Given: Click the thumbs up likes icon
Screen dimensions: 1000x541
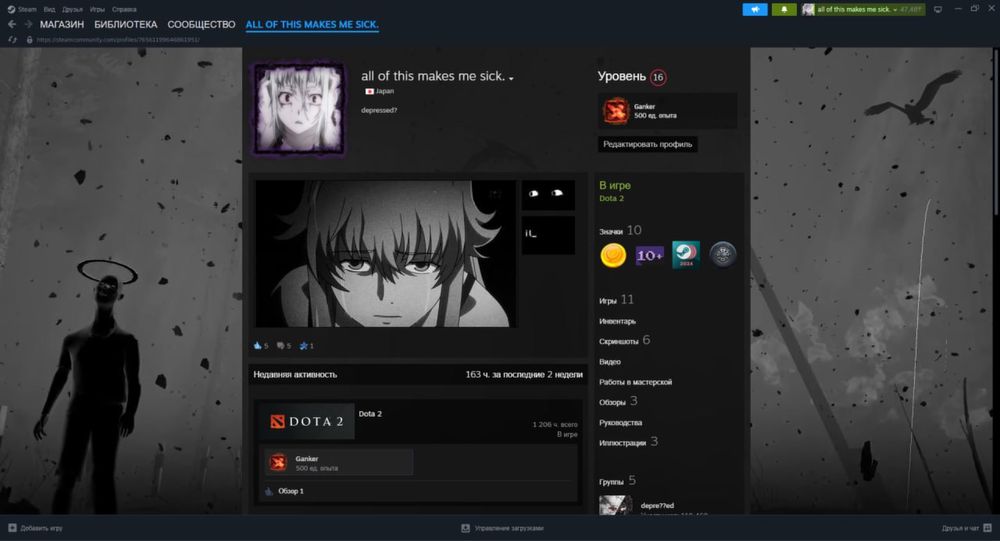Looking at the screenshot, I should (258, 346).
